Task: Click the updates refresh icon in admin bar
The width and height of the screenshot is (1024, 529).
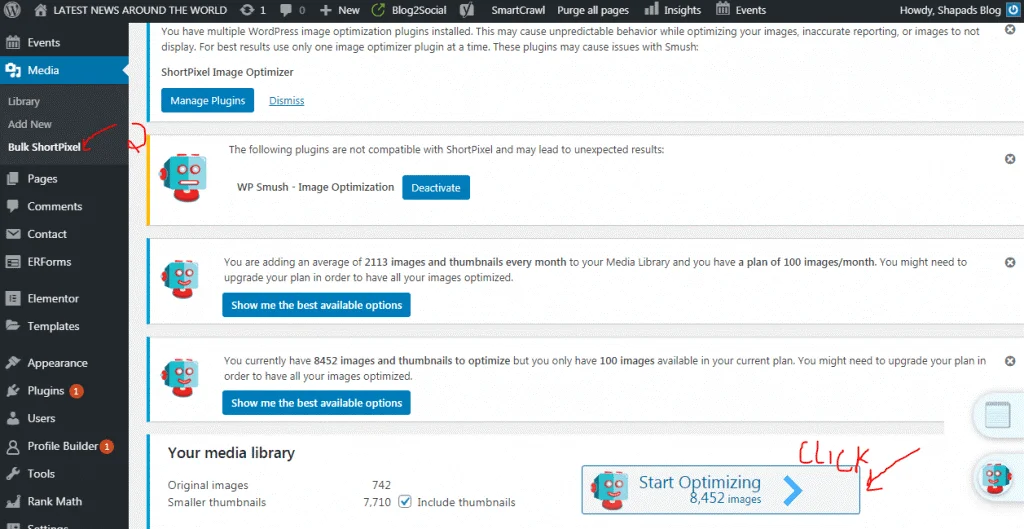Action: (x=247, y=10)
